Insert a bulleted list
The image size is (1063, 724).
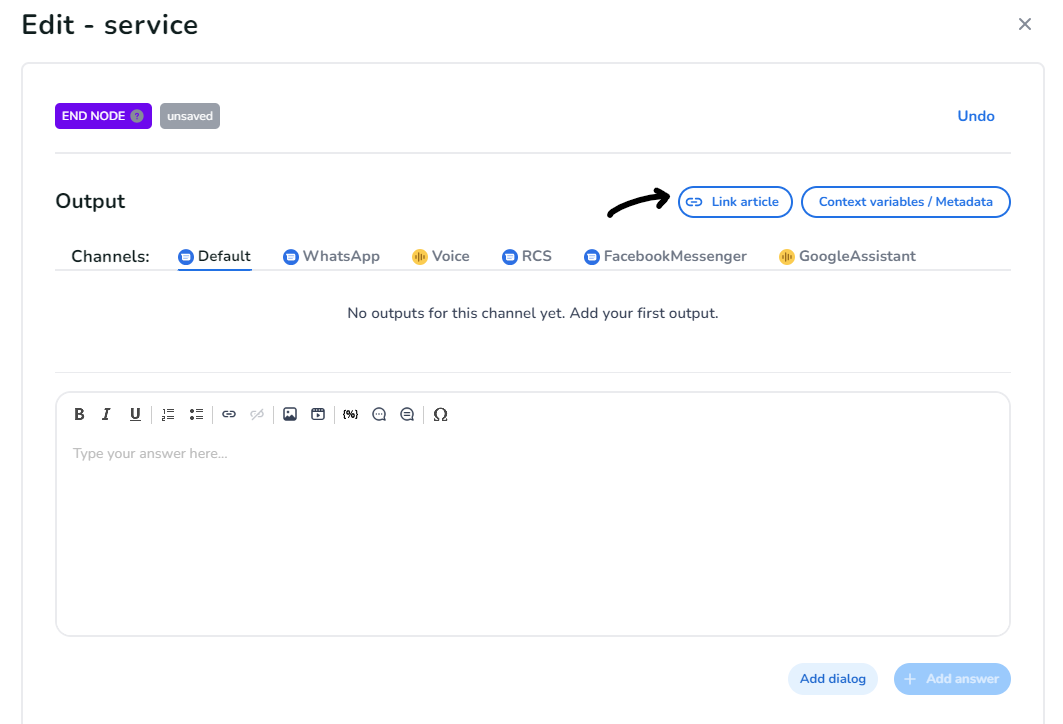point(197,414)
